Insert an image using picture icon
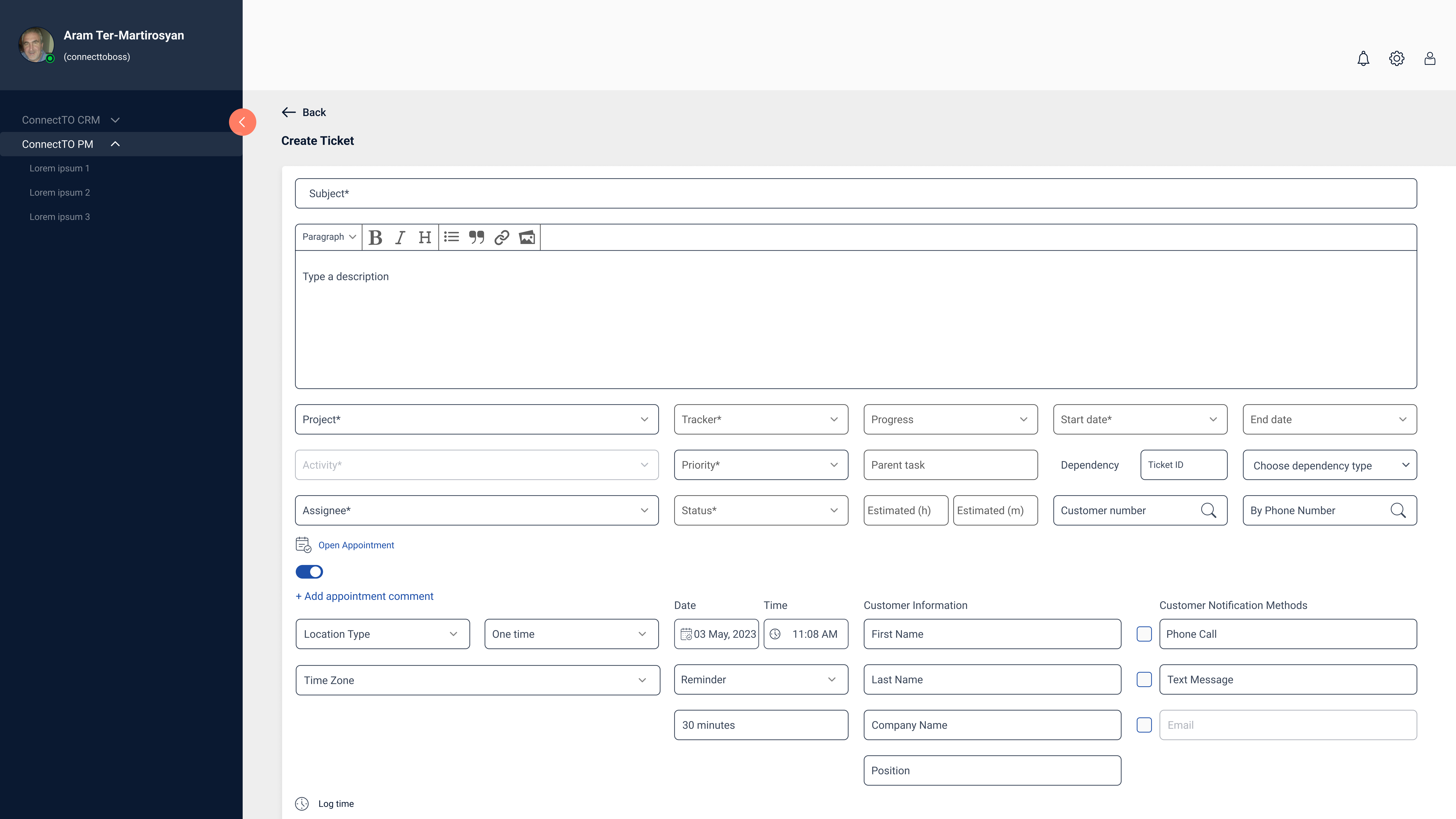The height and width of the screenshot is (819, 1456). coord(527,237)
